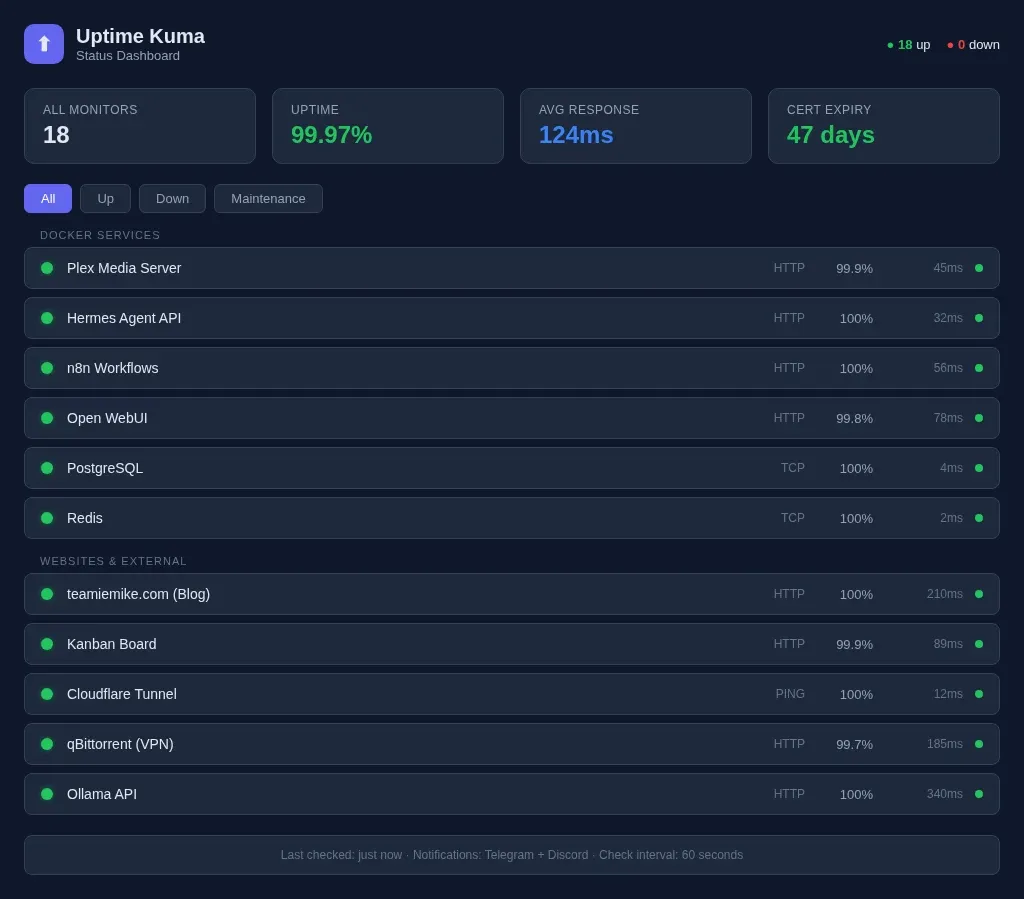Click the Ollama API status dot
The width and height of the screenshot is (1024, 899).
pos(47,794)
